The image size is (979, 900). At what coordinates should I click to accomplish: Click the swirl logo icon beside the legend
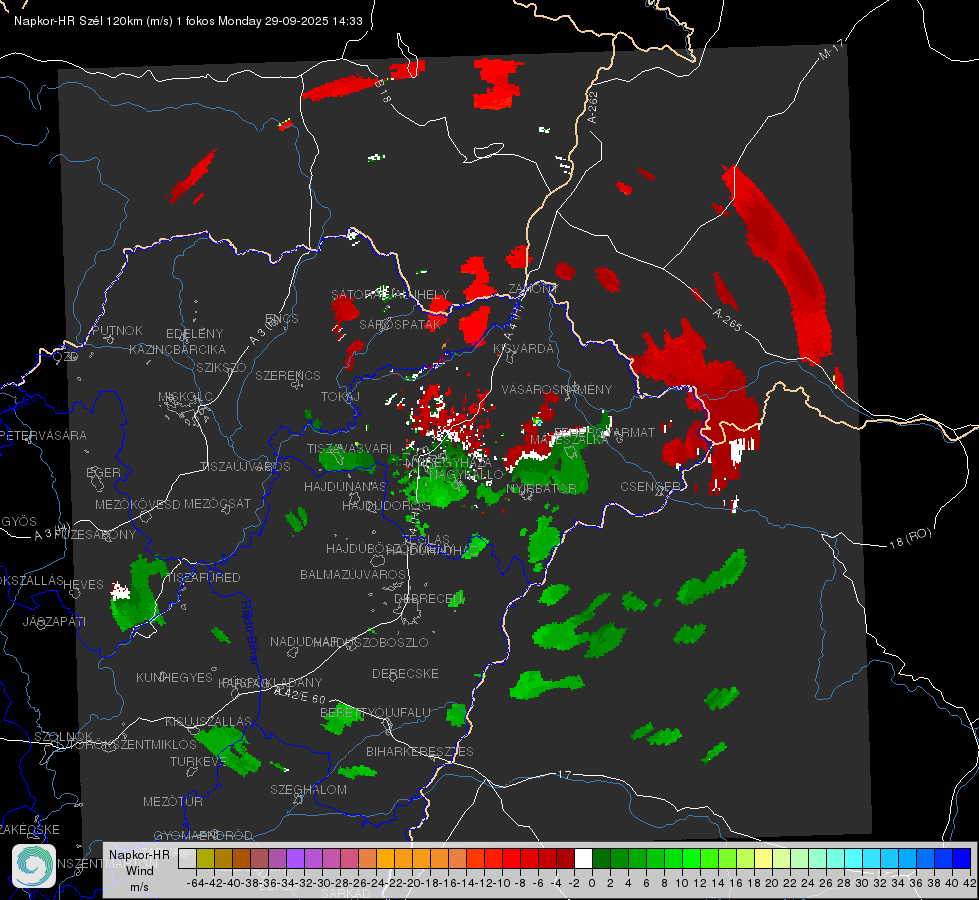pyautogui.click(x=34, y=866)
